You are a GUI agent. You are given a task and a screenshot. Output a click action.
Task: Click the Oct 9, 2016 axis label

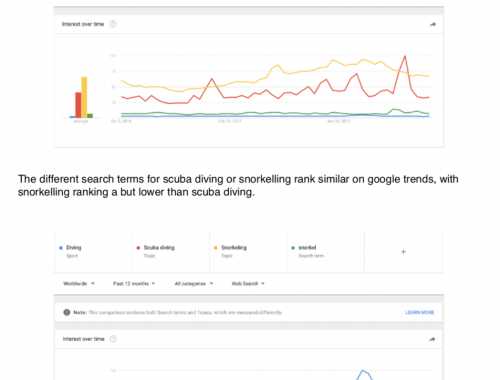[121, 121]
